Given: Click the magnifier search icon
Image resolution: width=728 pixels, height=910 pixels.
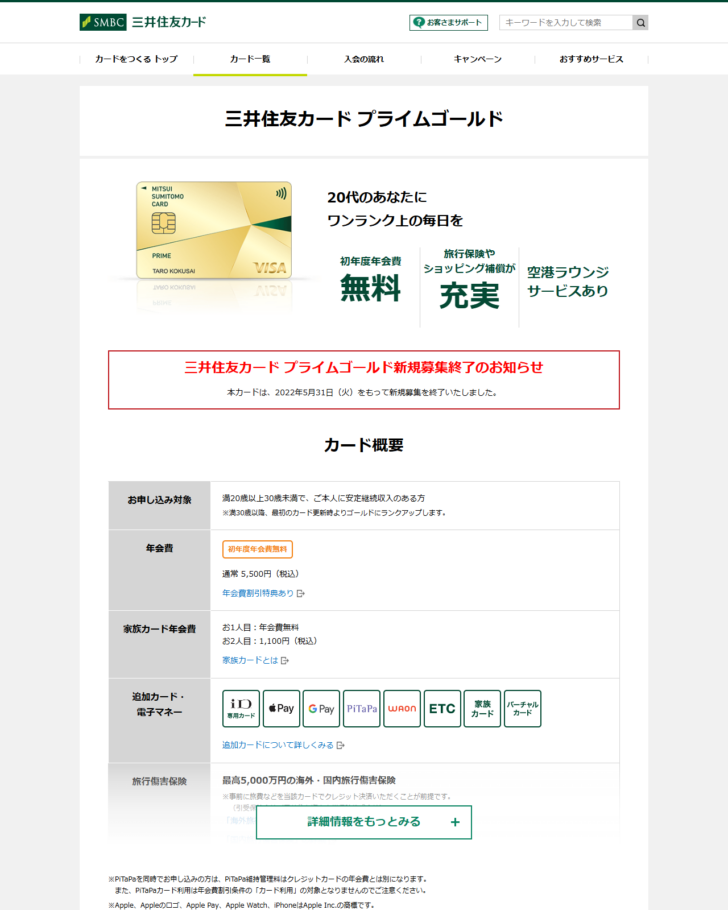Looking at the screenshot, I should click(640, 23).
